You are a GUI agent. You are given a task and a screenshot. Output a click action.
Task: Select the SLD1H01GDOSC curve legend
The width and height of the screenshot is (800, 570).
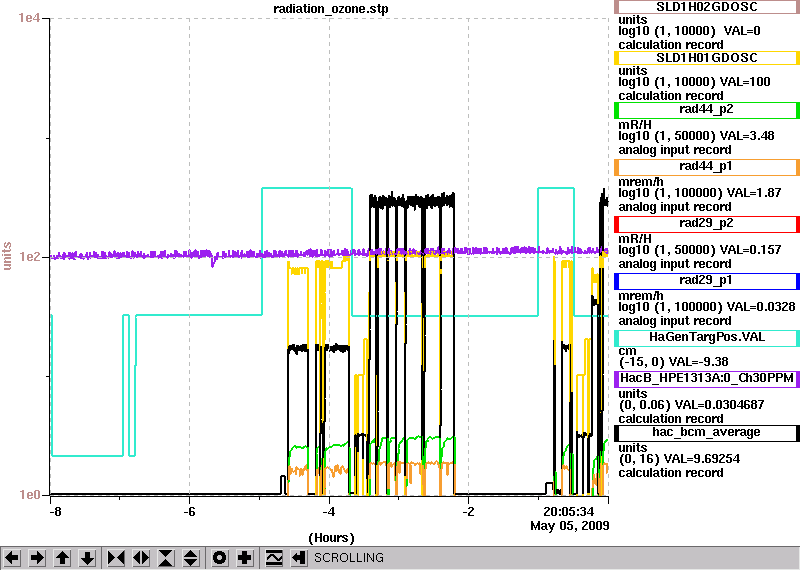click(x=707, y=58)
